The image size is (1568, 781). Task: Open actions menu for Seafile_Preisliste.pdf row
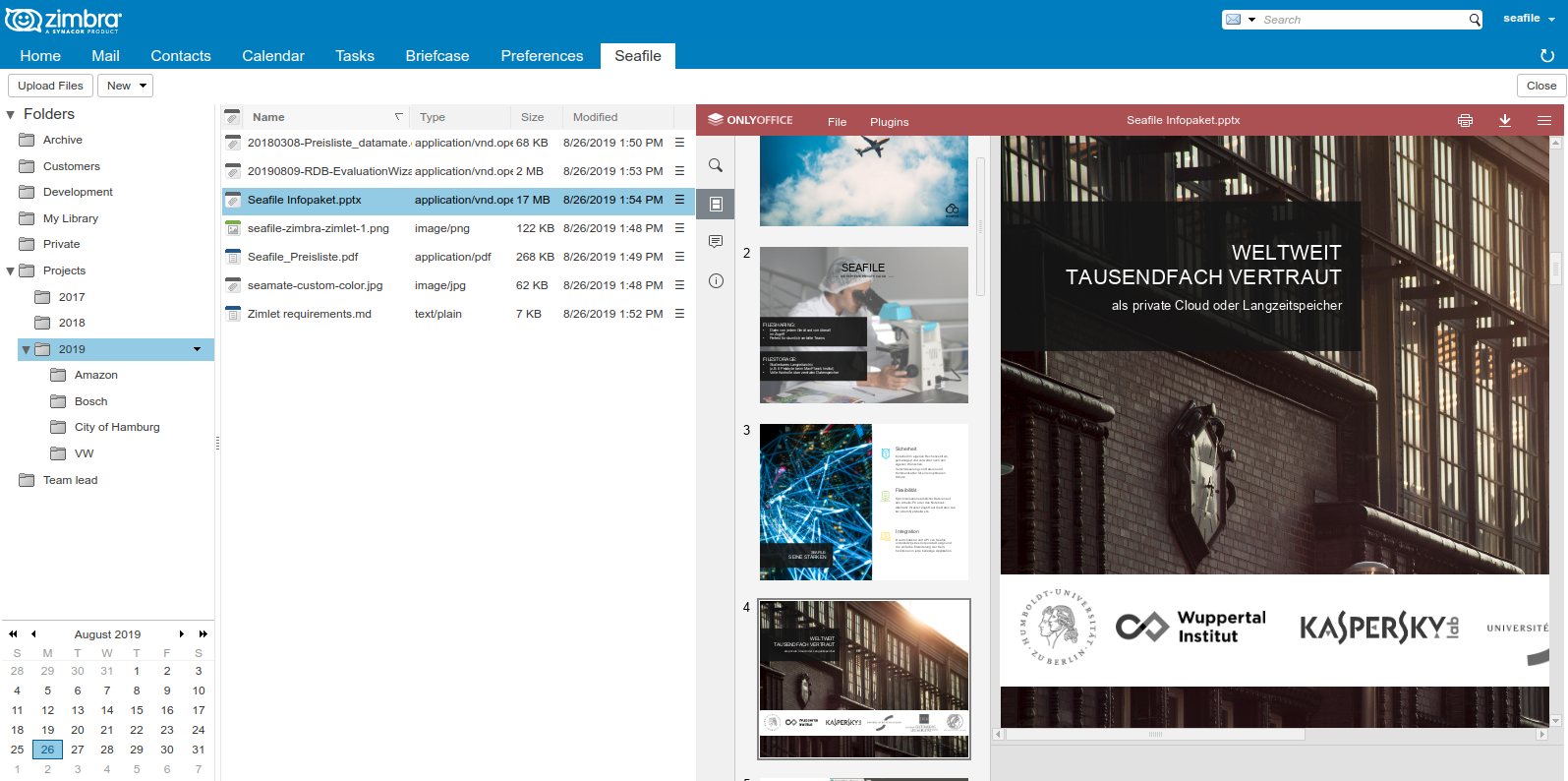pos(679,257)
